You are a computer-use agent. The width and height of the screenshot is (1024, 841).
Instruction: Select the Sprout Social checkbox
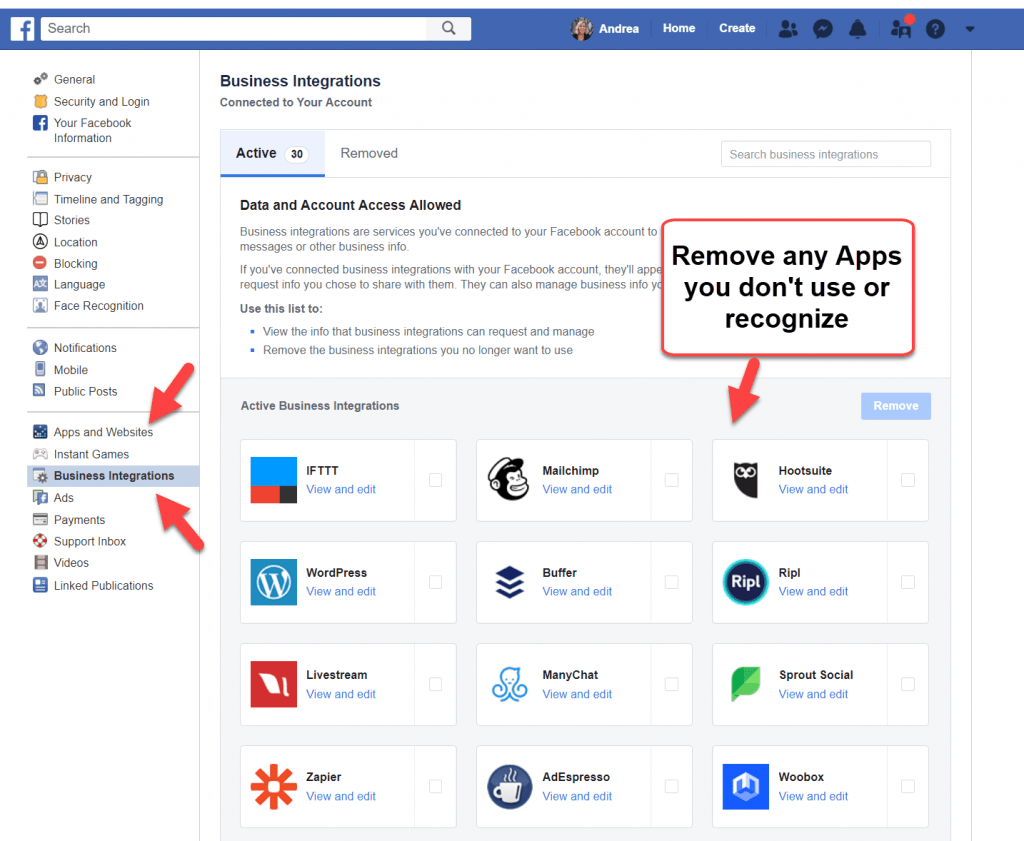(x=908, y=684)
